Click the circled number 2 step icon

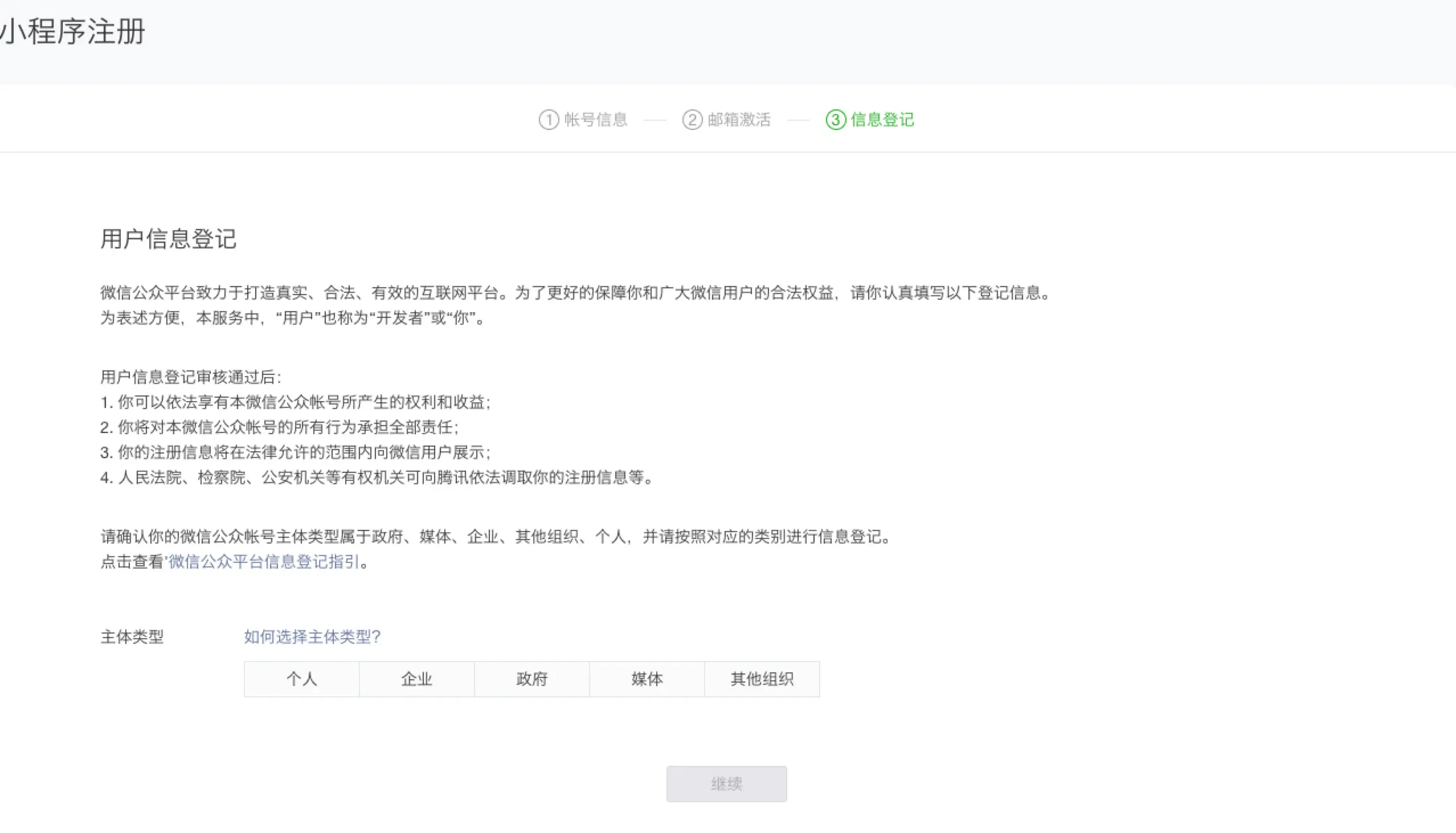pyautogui.click(x=692, y=120)
